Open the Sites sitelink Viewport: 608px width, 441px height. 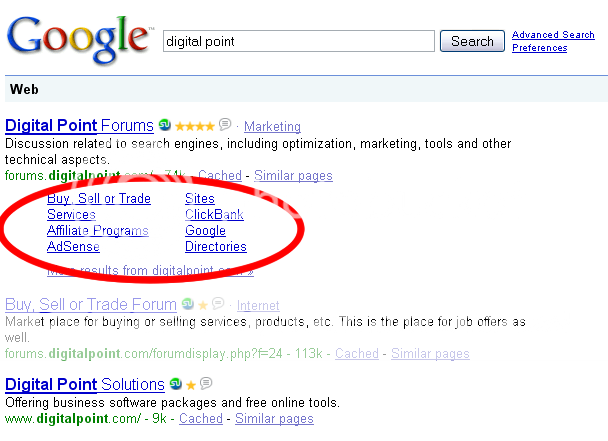(x=200, y=199)
